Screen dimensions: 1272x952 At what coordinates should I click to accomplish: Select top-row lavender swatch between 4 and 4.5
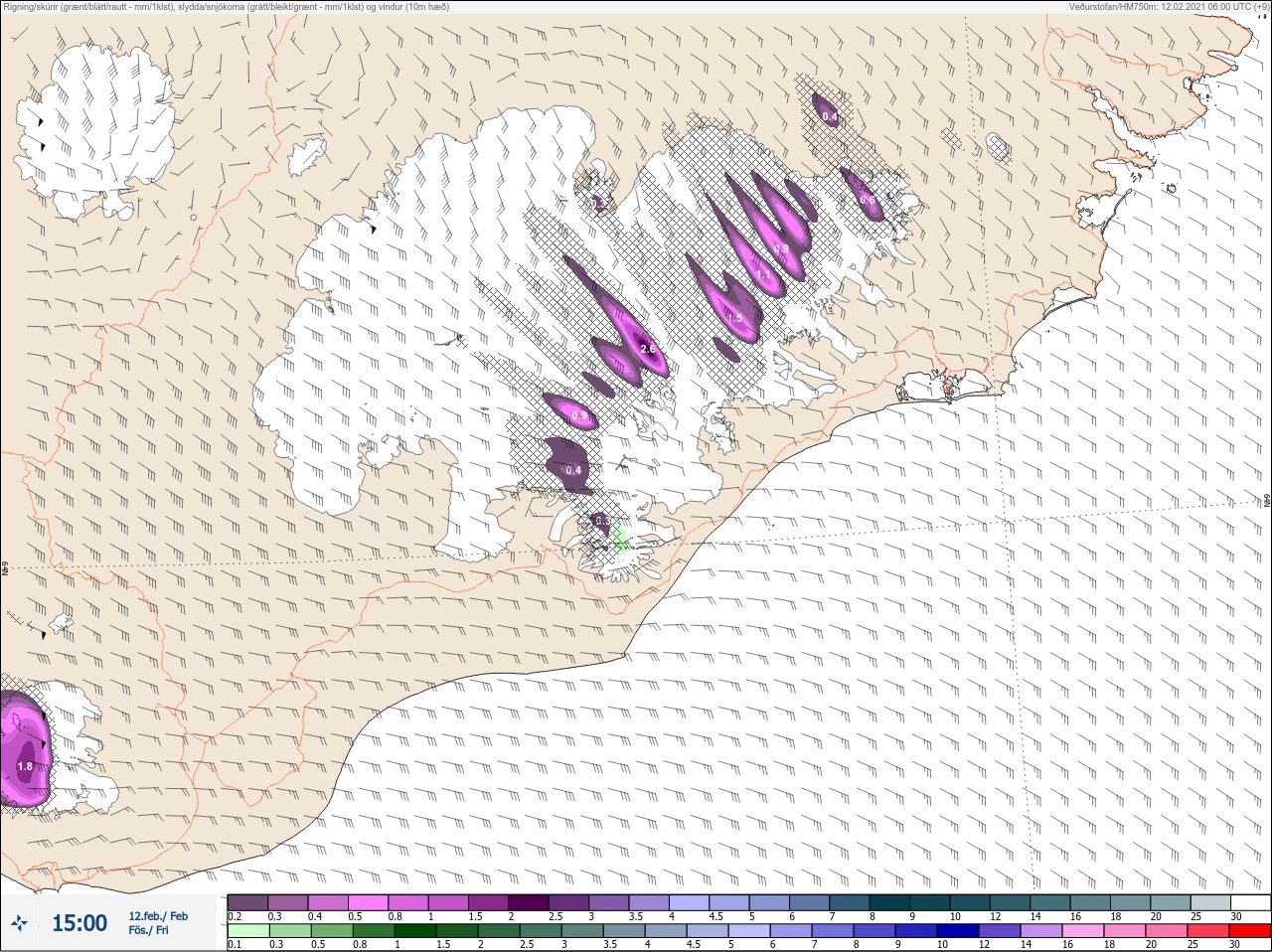point(689,902)
